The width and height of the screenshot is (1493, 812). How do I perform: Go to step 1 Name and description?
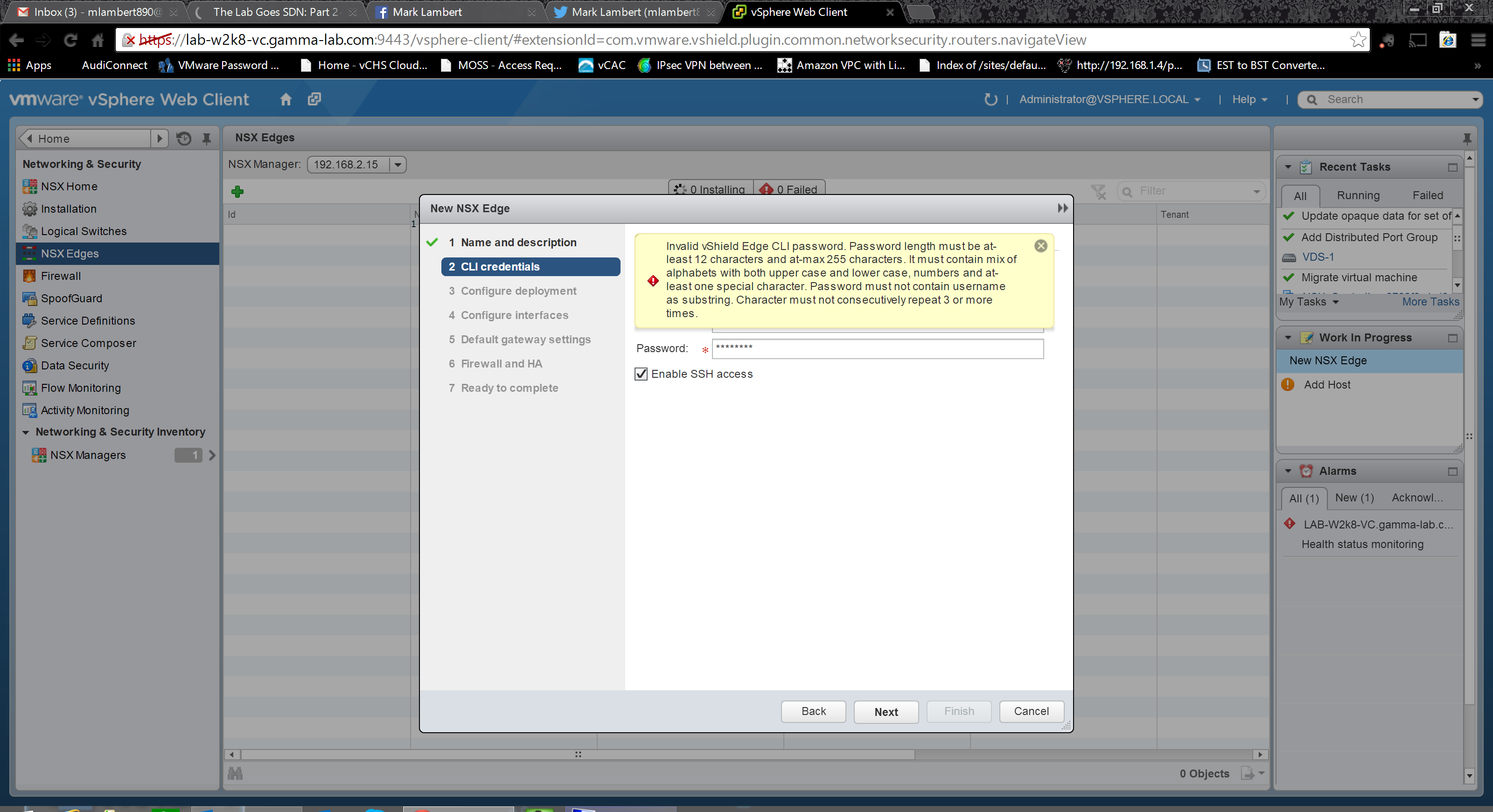pyautogui.click(x=518, y=242)
